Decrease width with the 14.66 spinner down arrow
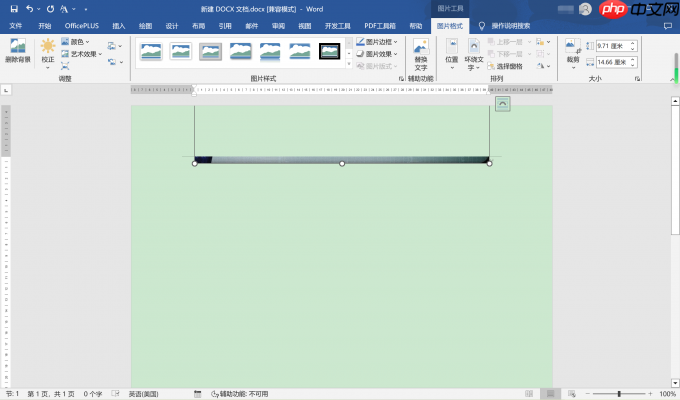Viewport: 680px width, 400px height. click(x=633, y=65)
